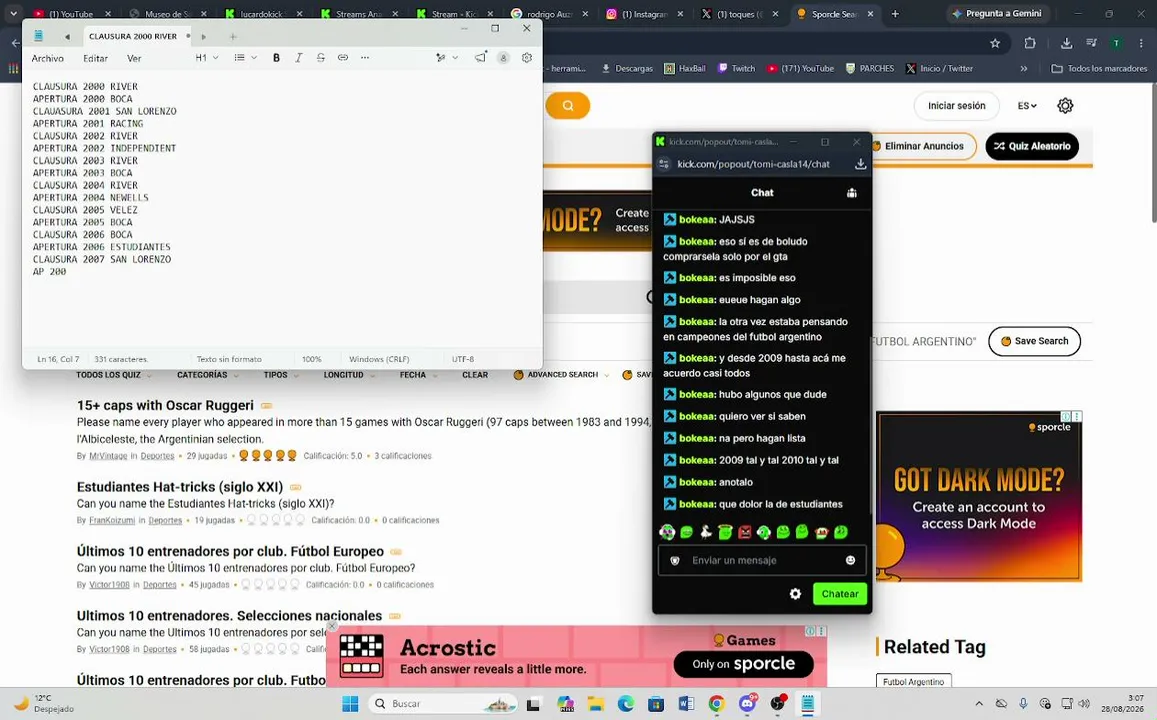Open Notepad settings gear
Image resolution: width=1157 pixels, height=720 pixels.
527,58
